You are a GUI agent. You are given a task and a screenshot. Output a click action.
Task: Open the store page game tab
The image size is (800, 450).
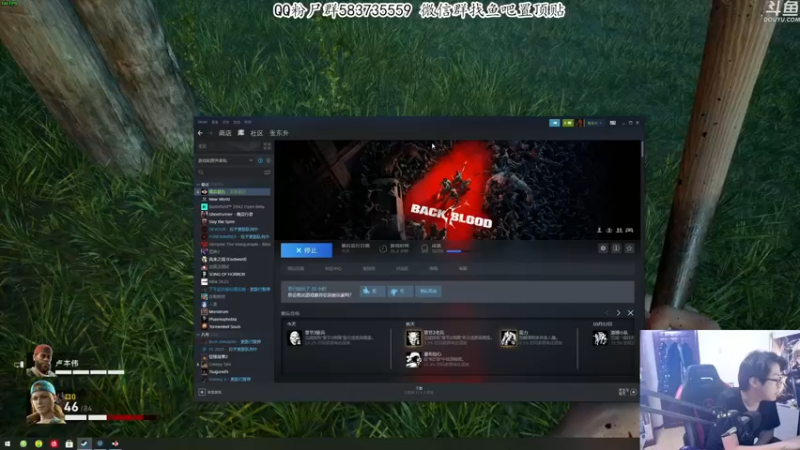296,268
